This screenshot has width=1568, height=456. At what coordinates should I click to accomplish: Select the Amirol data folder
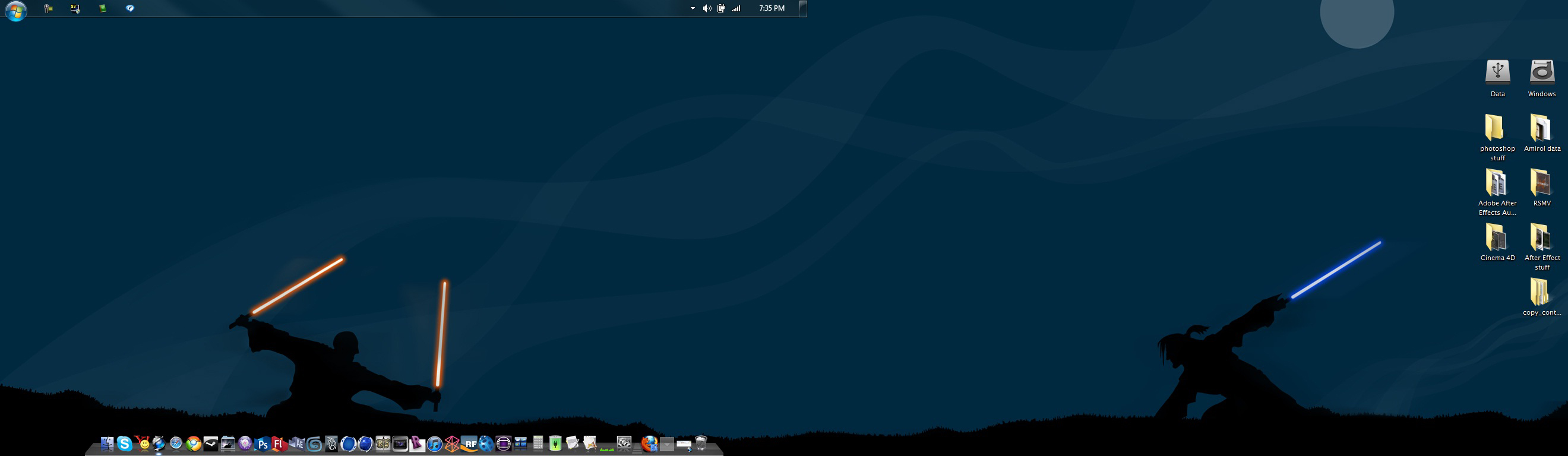[x=1542, y=133]
